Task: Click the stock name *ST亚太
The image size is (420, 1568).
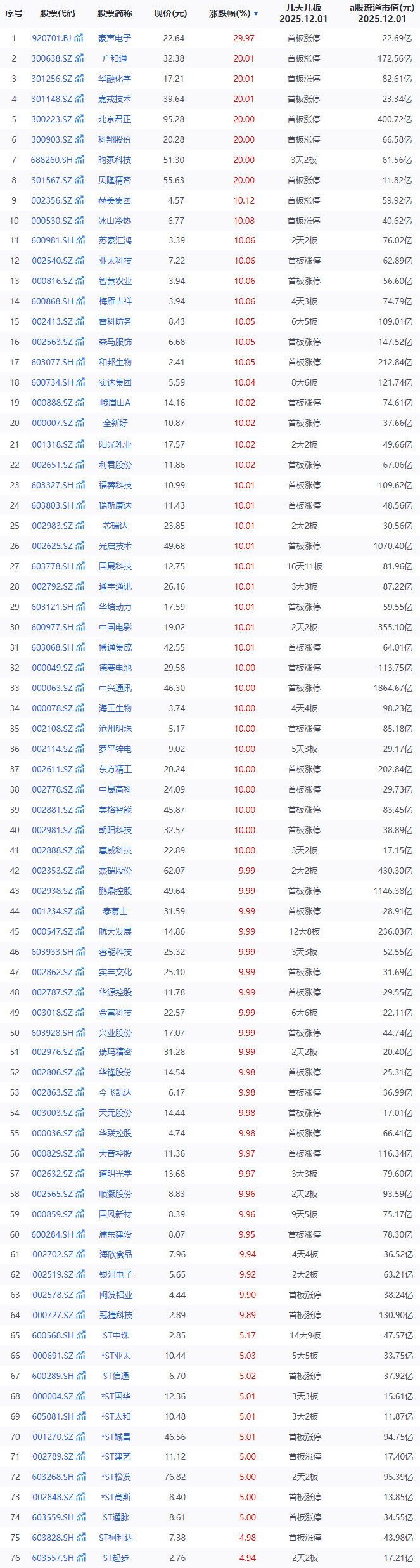Action: point(115,1355)
